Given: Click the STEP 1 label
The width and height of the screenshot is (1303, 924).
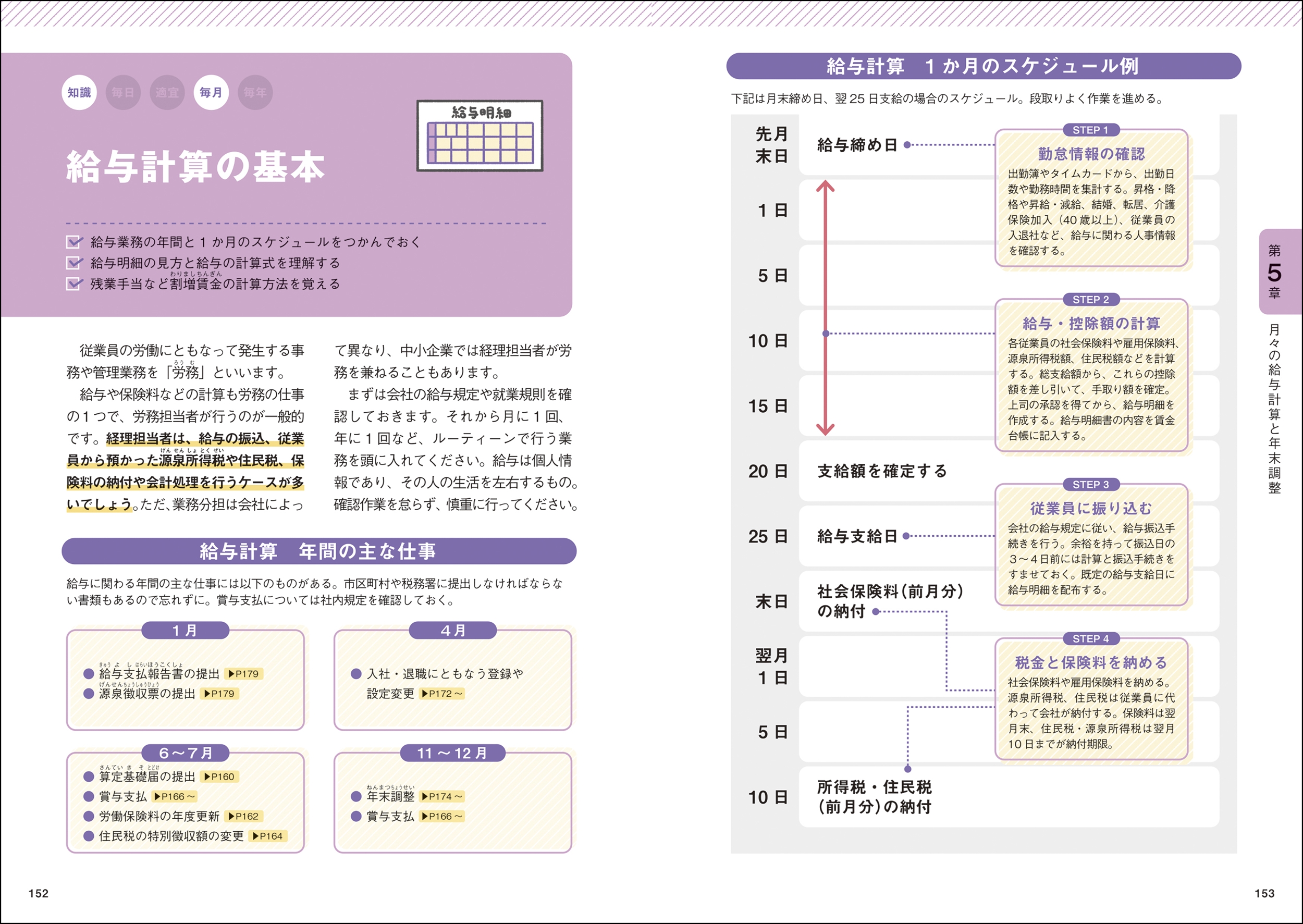Looking at the screenshot, I should pos(1091,130).
